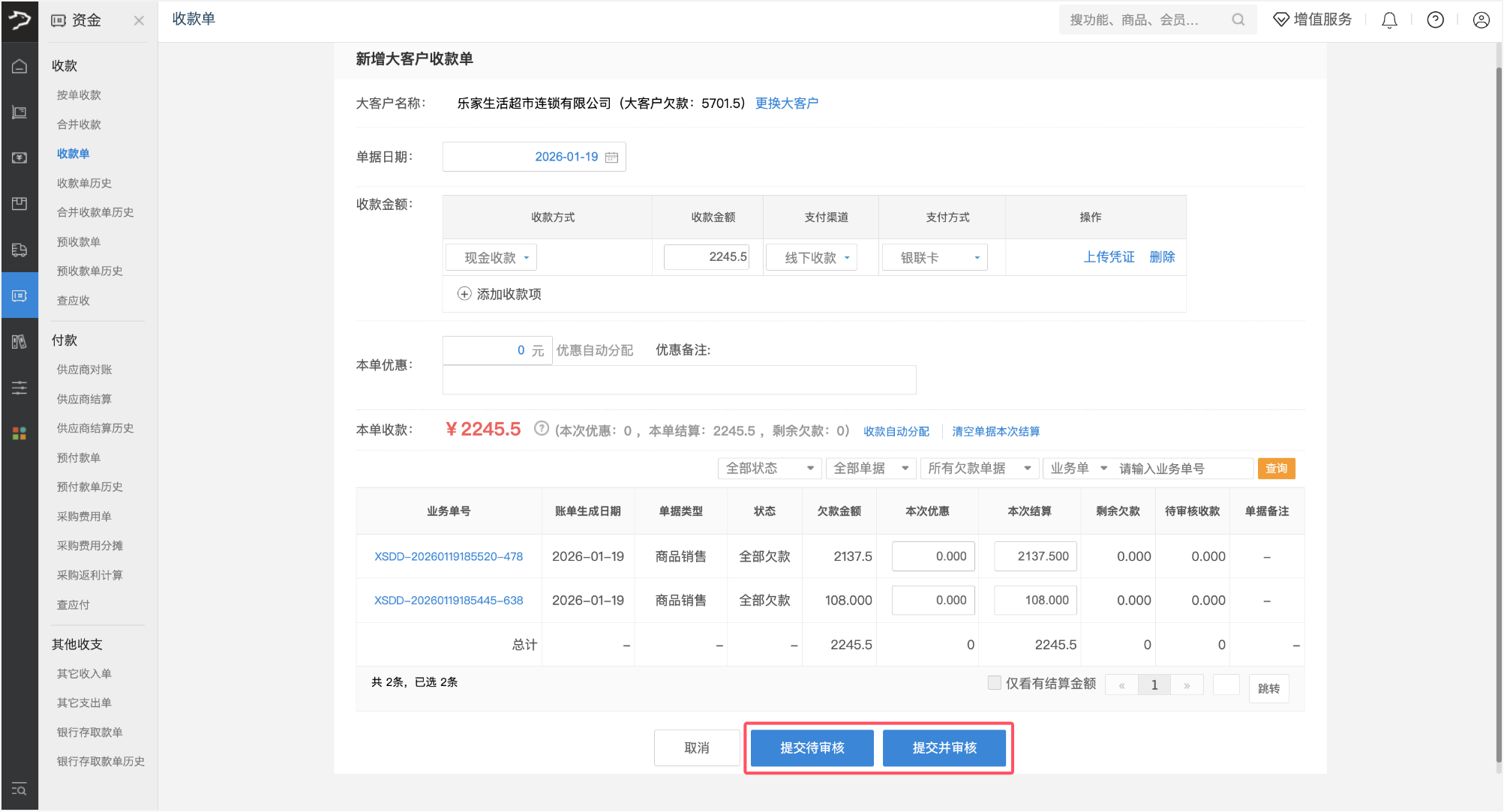This screenshot has width=1504, height=812.
Task: Open colorful apps grid icon in sidebar
Action: click(x=20, y=433)
